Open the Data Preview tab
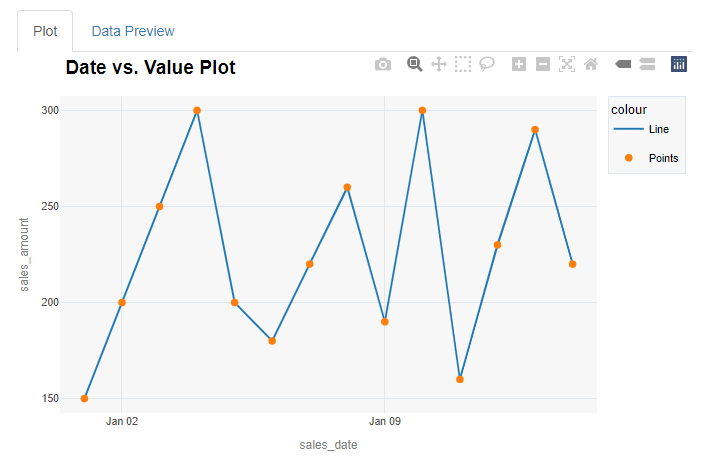The image size is (701, 469). (x=133, y=31)
